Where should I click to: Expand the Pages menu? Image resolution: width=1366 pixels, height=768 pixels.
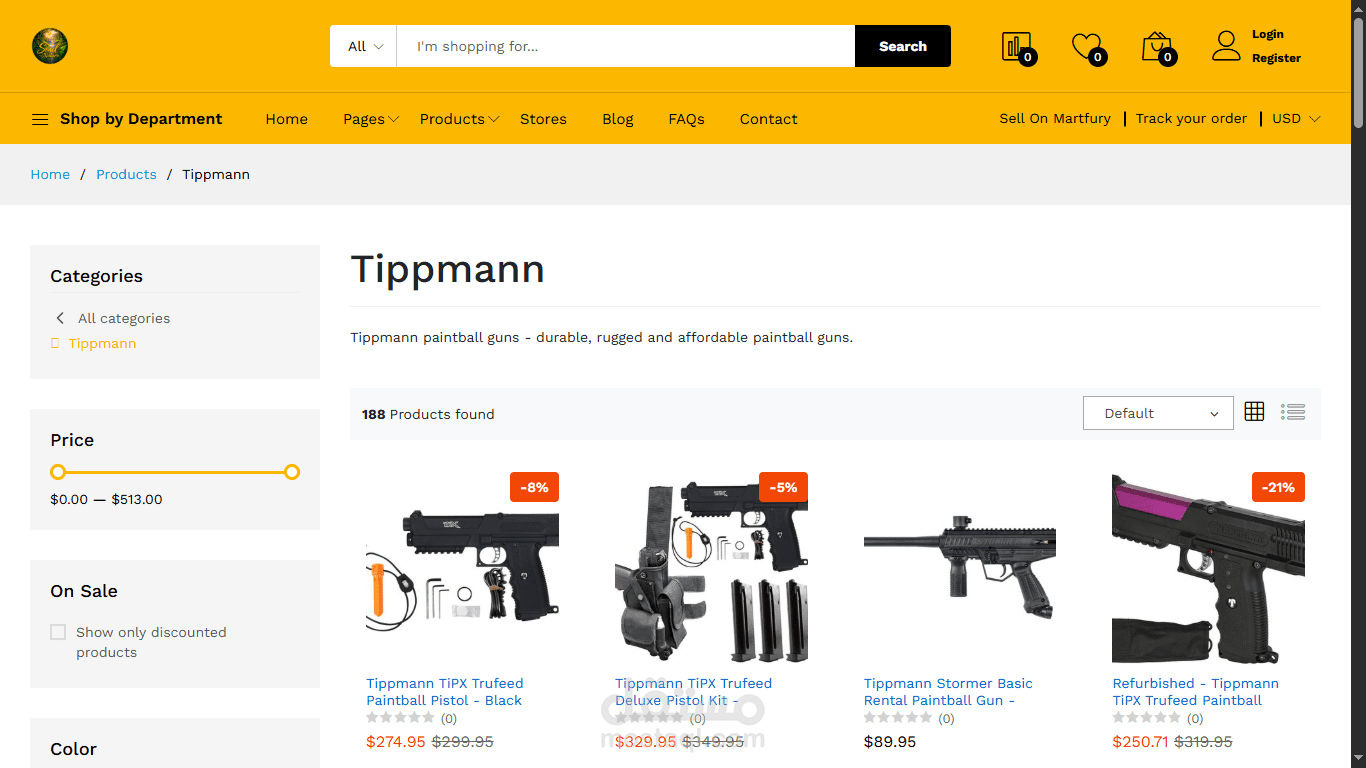pos(371,119)
